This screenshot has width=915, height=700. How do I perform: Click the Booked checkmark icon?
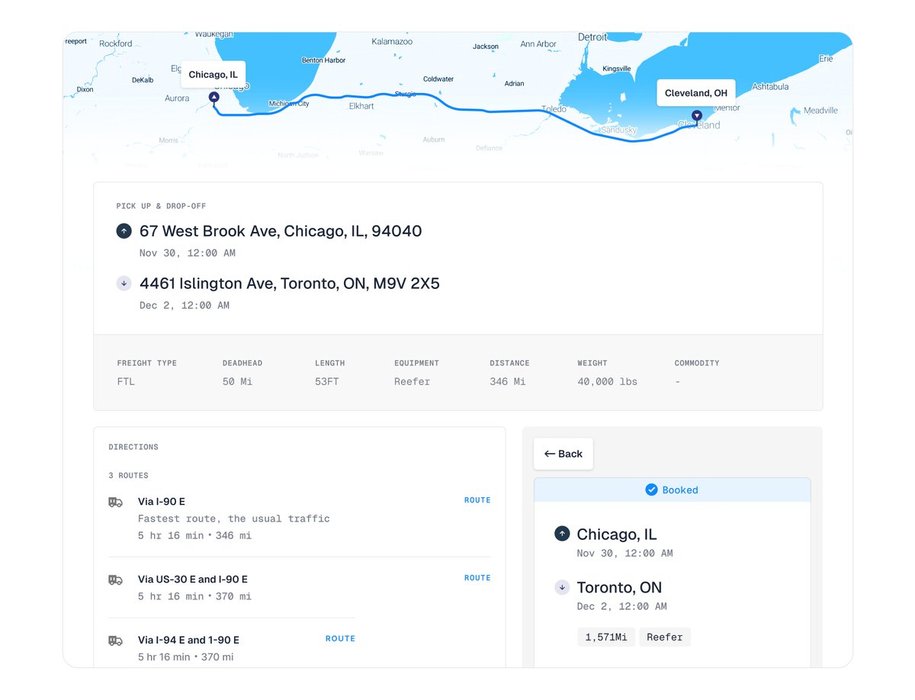click(x=651, y=490)
